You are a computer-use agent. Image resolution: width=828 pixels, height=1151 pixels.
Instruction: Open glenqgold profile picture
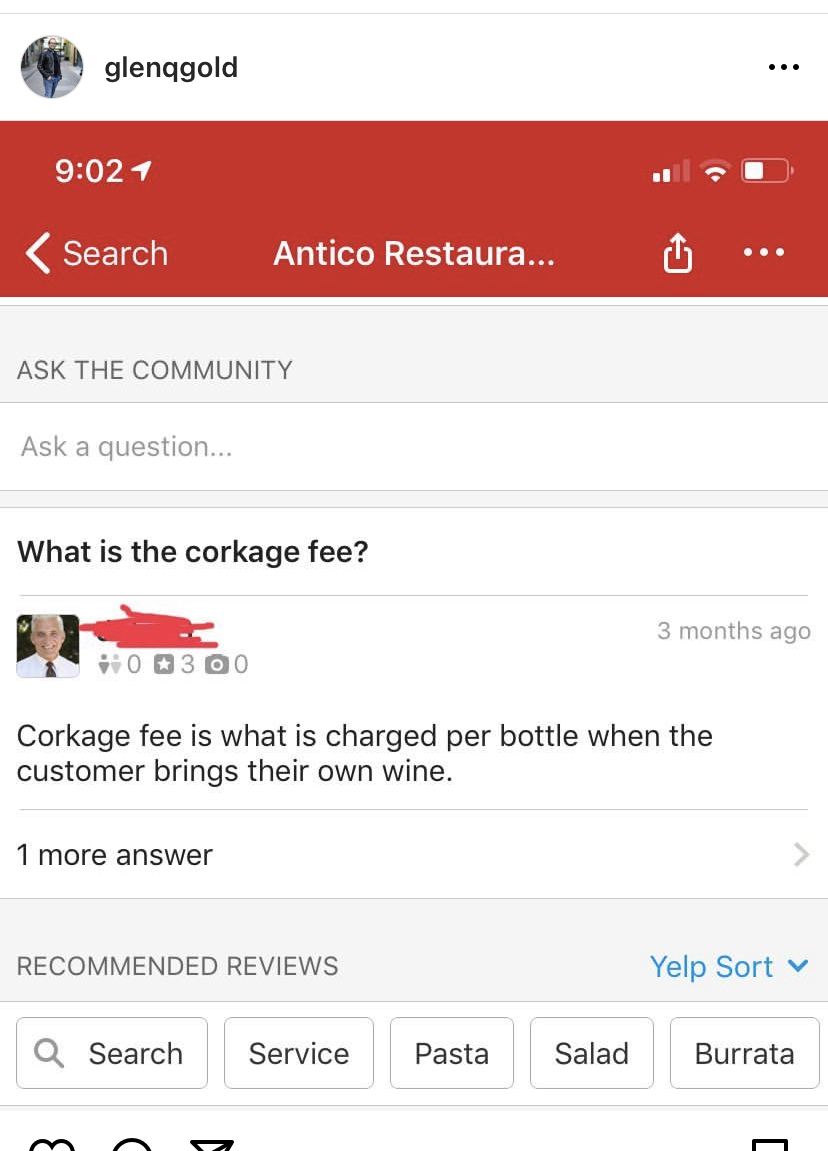click(x=51, y=67)
